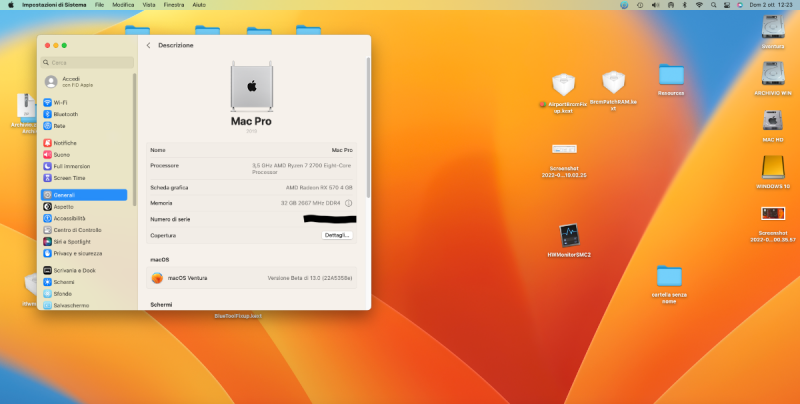The width and height of the screenshot is (800, 404).
Task: Open Wi-Fi status in the menu bar
Action: (699, 5)
